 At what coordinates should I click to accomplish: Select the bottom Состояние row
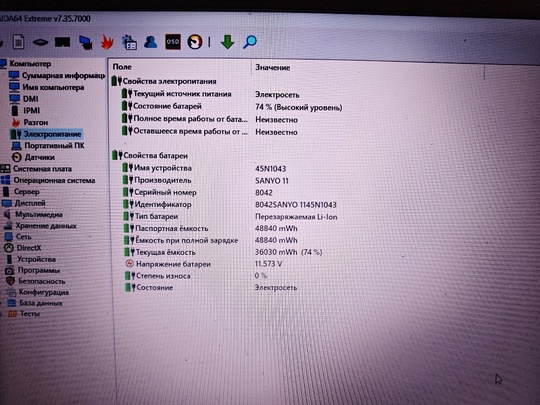point(211,287)
